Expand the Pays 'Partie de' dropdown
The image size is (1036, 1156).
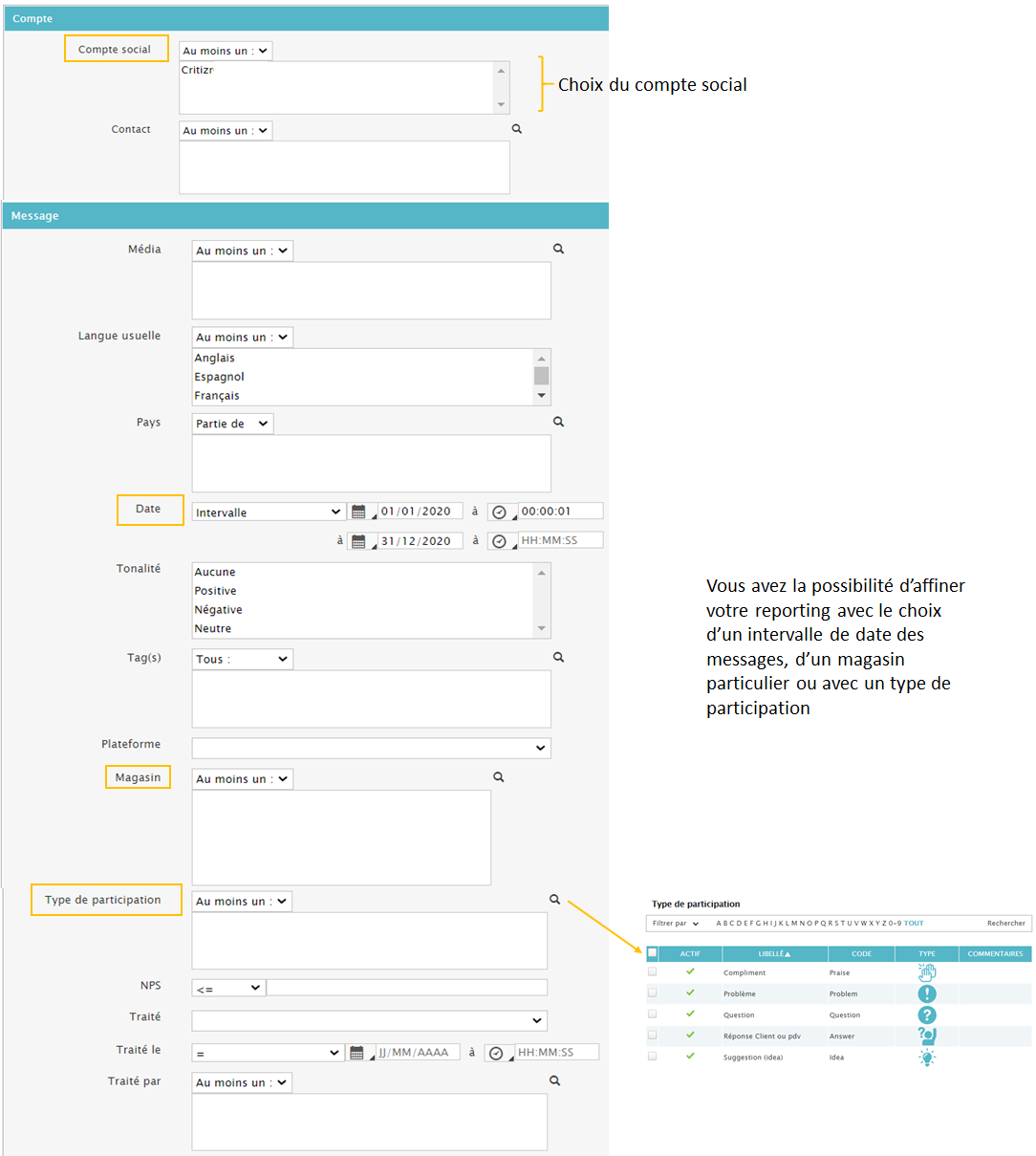tap(232, 424)
